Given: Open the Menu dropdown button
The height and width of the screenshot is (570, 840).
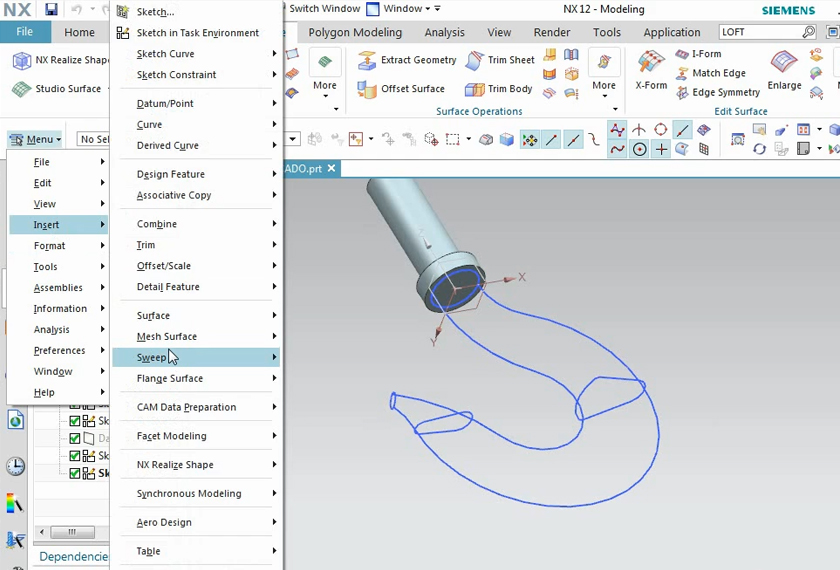Looking at the screenshot, I should [36, 139].
